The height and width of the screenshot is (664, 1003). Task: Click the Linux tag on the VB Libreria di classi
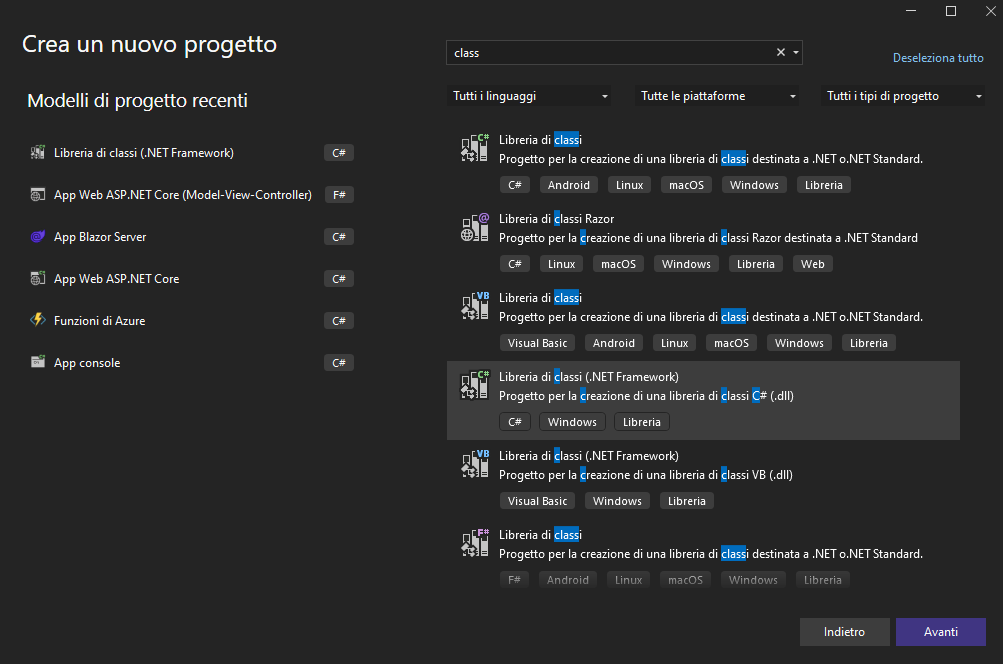pos(674,343)
